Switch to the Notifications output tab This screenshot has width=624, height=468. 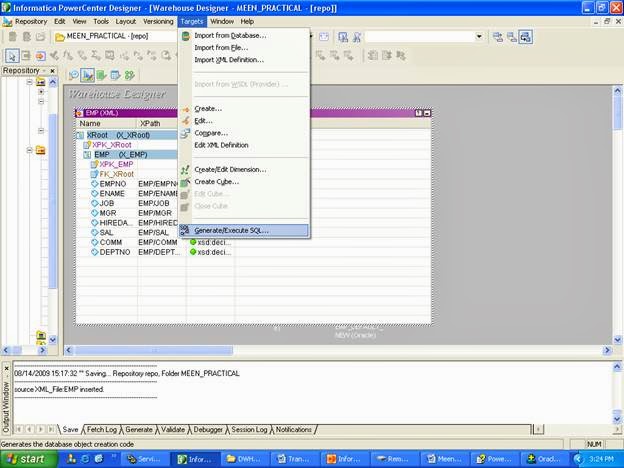coord(294,430)
